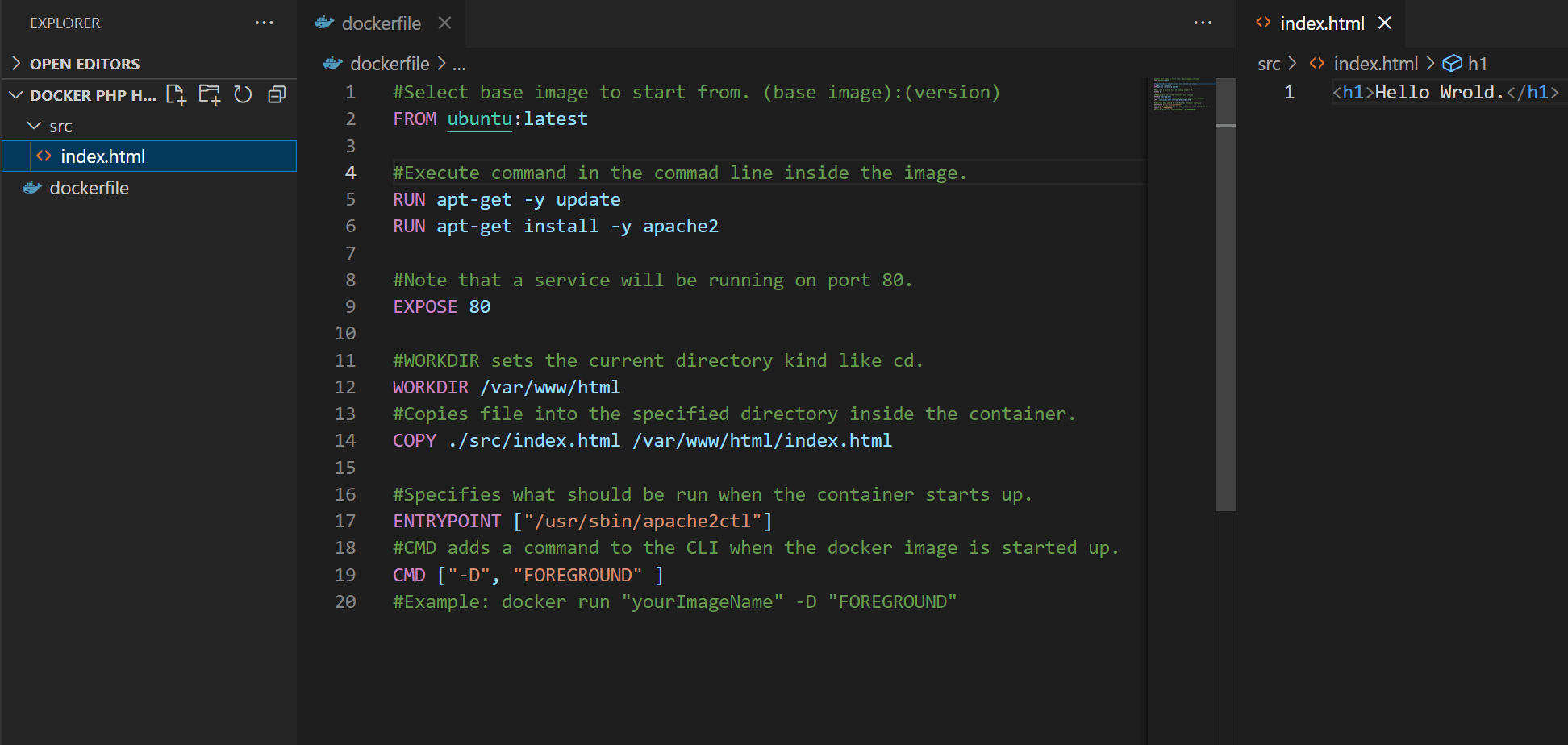Refresh the Explorer file tree
The image size is (1568, 745).
(x=243, y=95)
